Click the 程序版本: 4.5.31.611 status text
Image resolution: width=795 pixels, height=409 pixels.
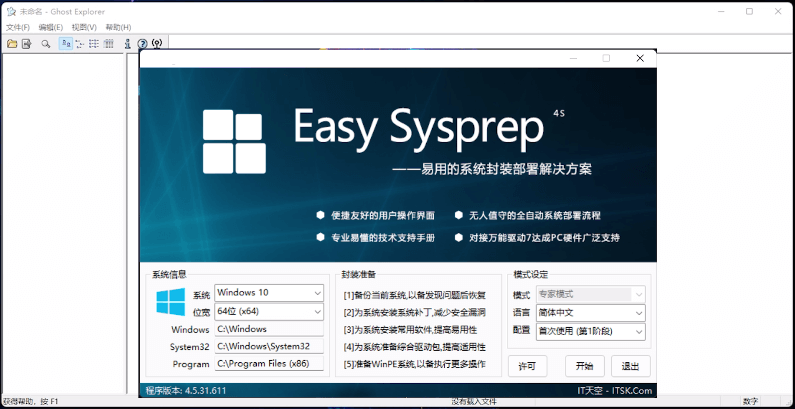point(186,390)
